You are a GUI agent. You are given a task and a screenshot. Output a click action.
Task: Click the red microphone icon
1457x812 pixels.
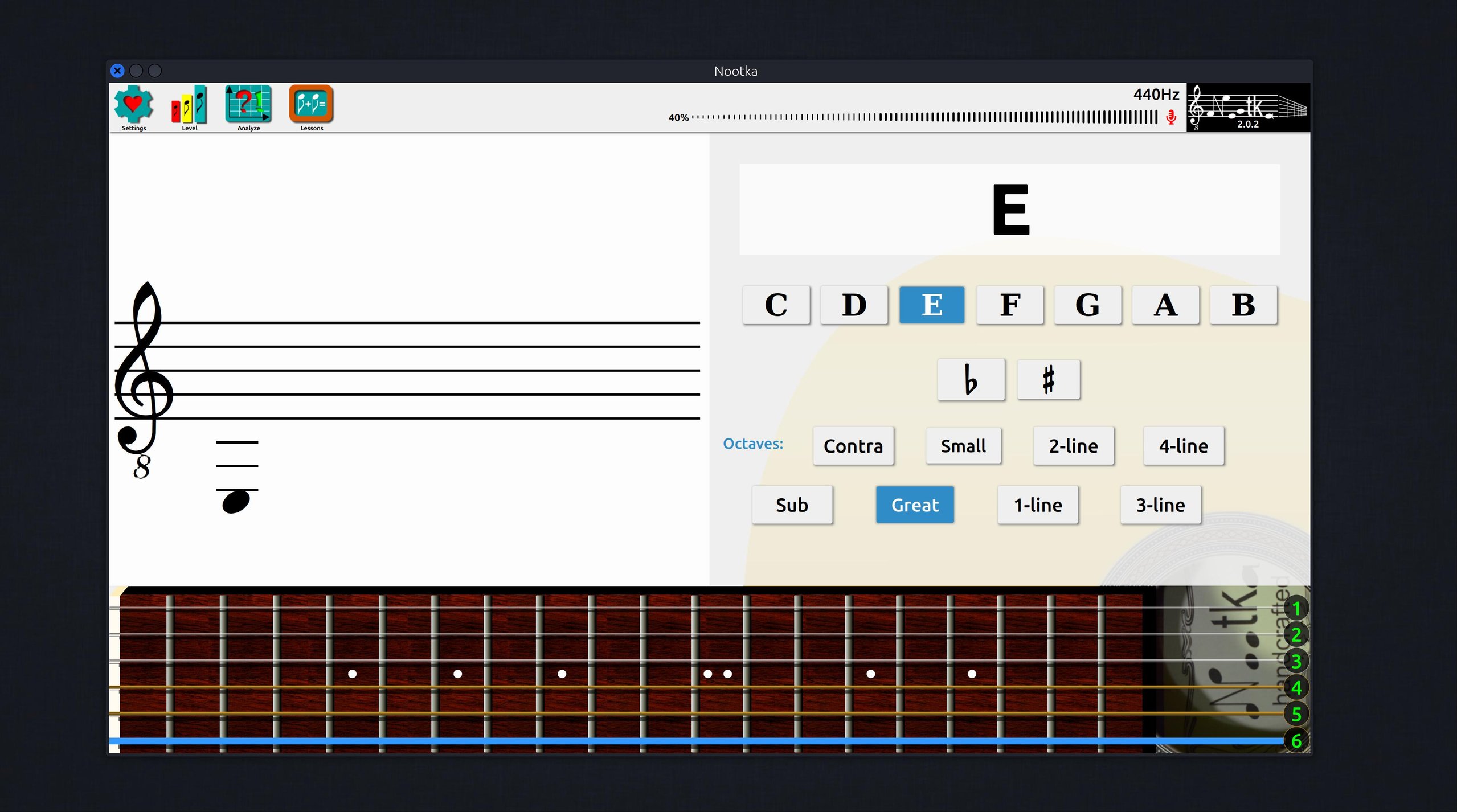tap(1171, 117)
